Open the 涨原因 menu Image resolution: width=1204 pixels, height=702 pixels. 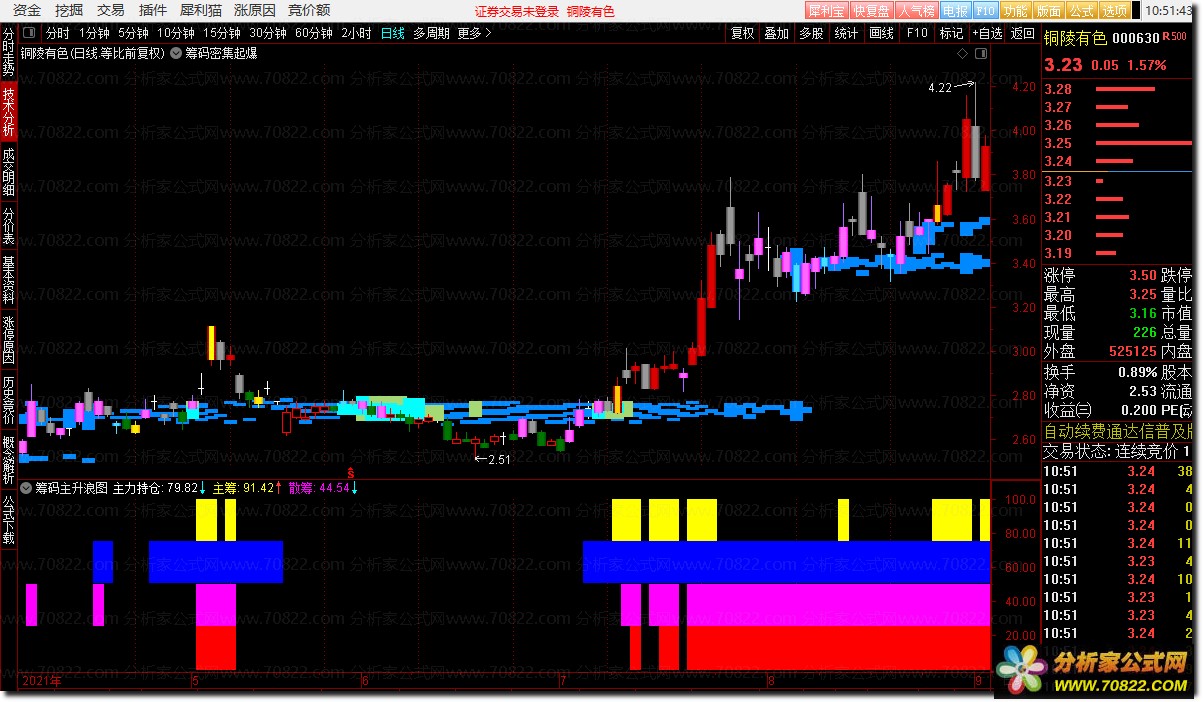click(254, 11)
